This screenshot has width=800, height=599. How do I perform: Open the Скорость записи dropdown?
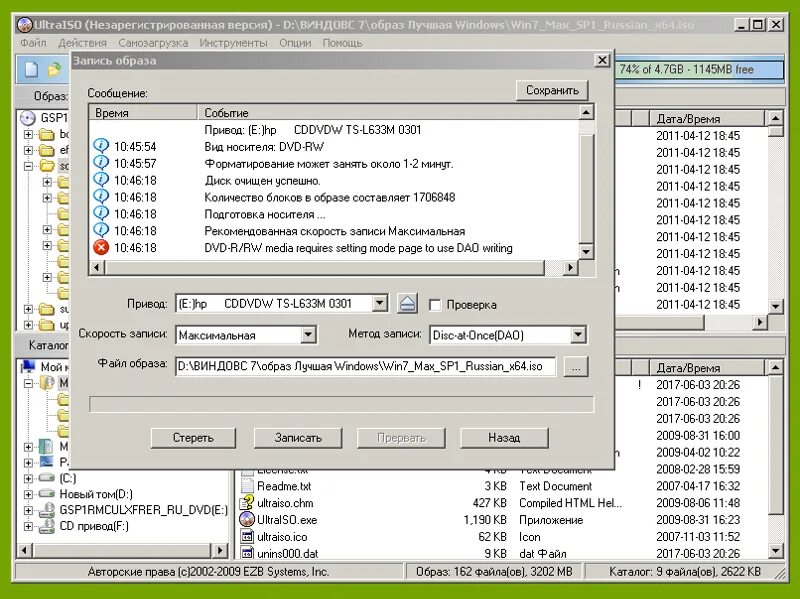(308, 335)
